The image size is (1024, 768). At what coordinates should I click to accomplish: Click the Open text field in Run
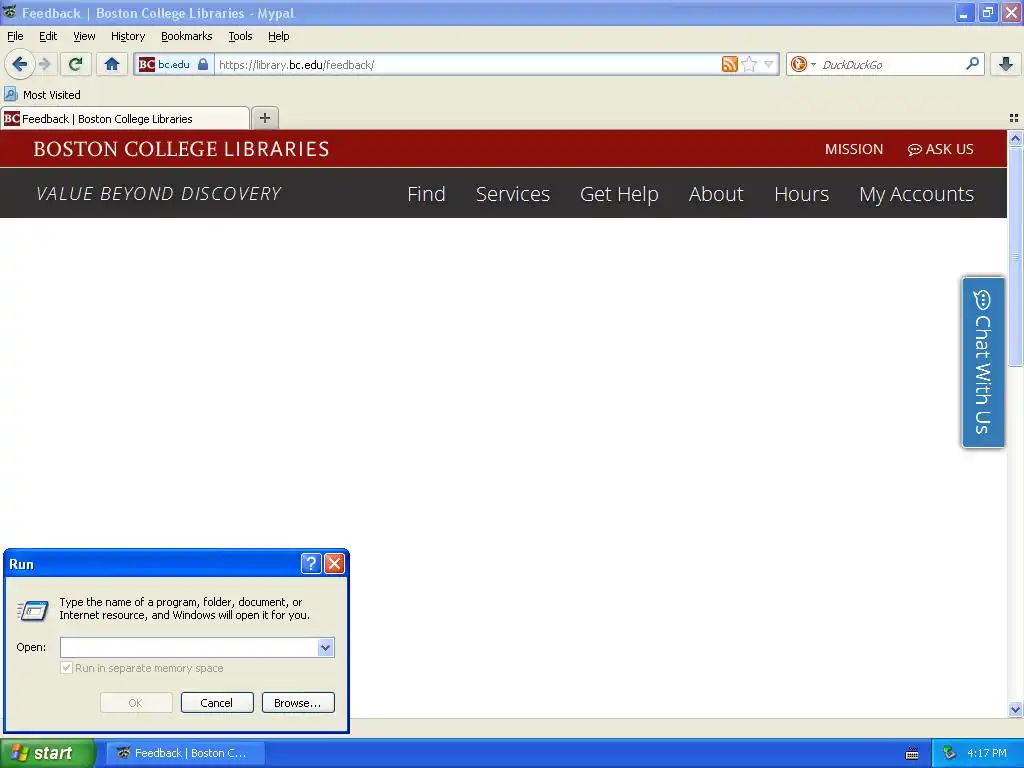coord(189,647)
